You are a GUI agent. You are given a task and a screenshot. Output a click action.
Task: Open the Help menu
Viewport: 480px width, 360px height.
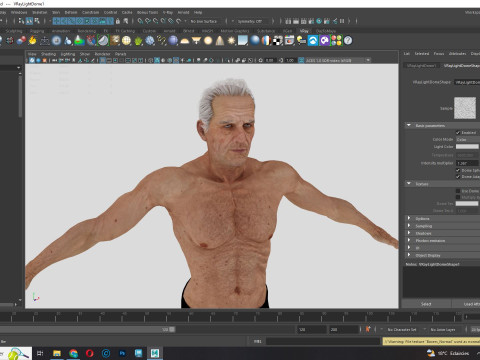click(198, 12)
